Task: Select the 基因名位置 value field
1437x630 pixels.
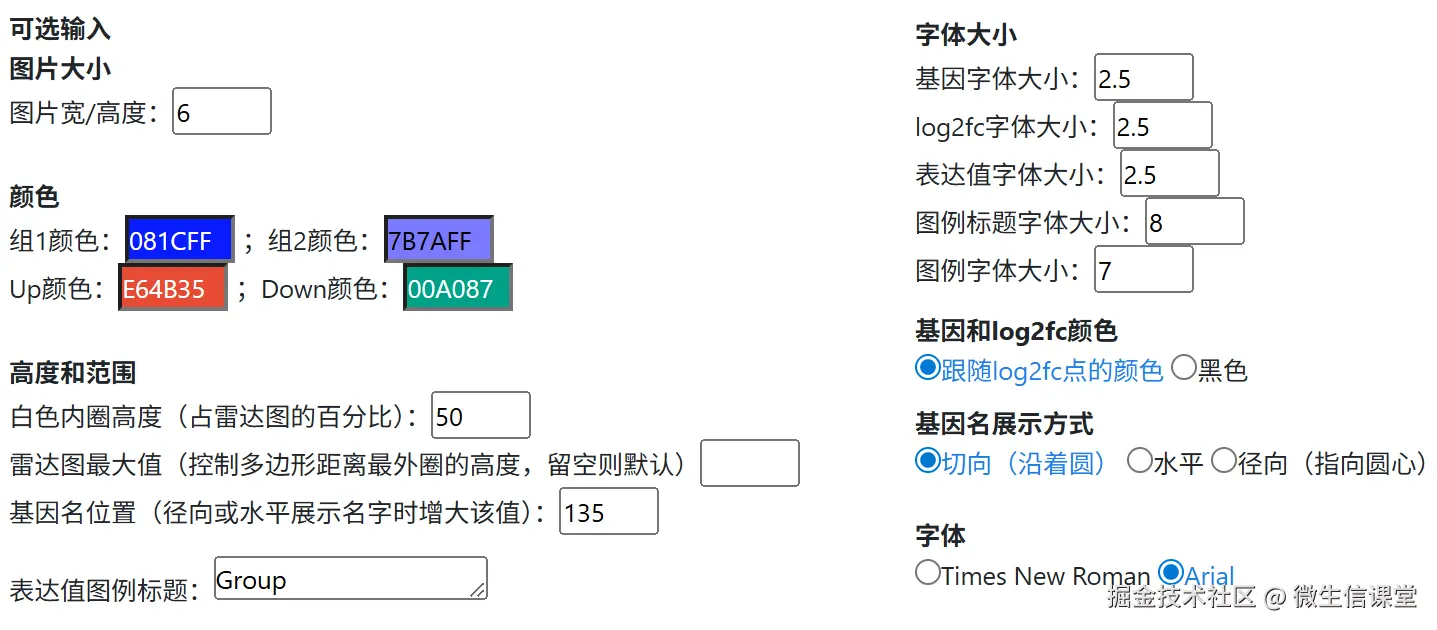Action: [x=607, y=511]
